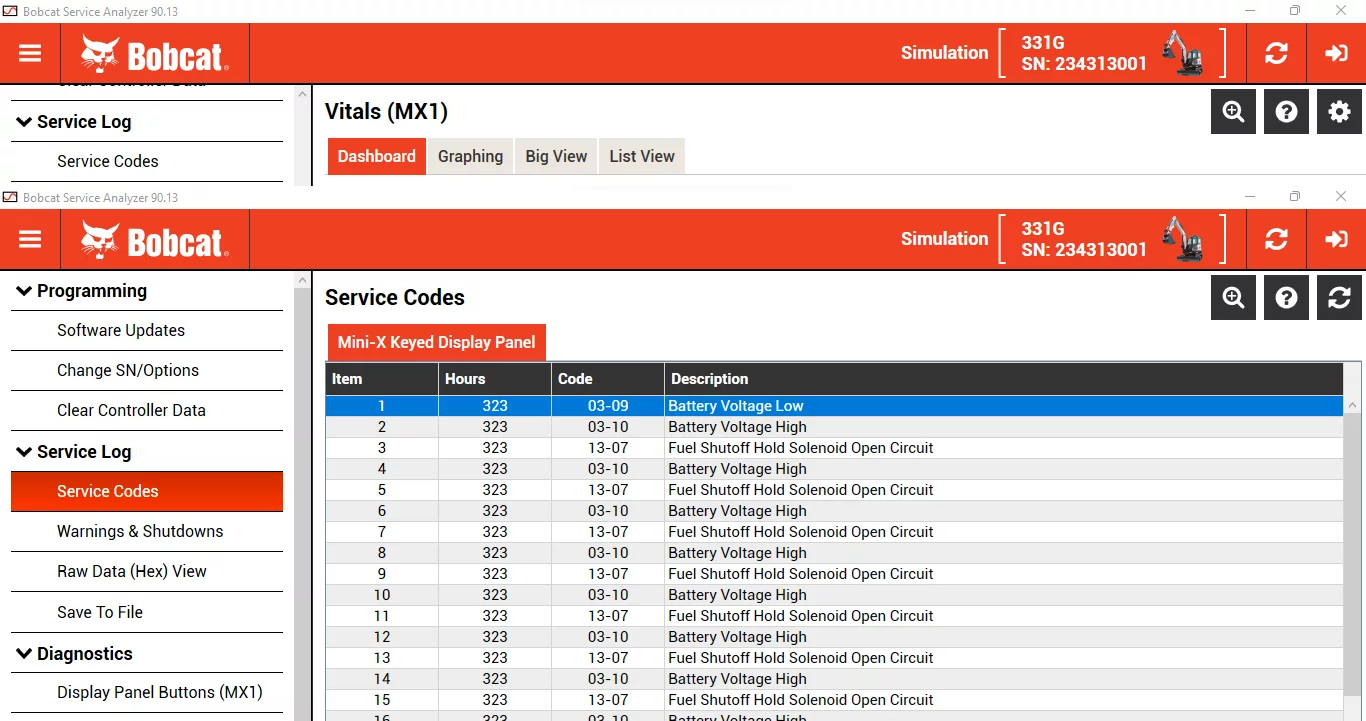Open help on the Vitals (MX1) panel

pos(1286,111)
